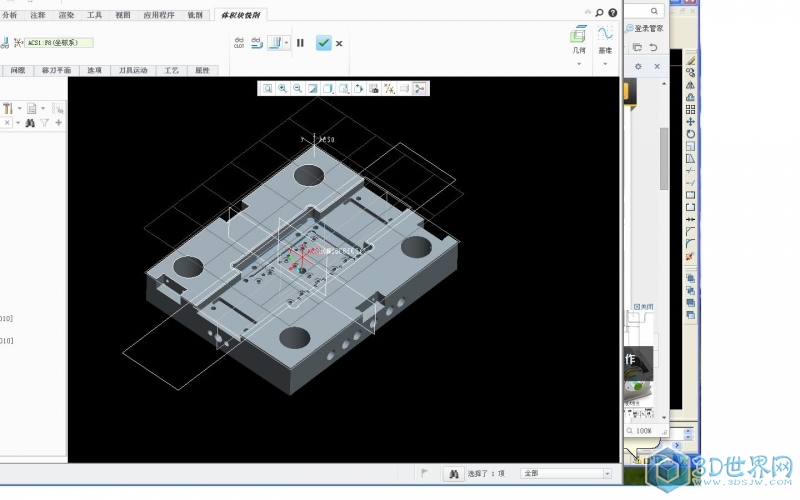
Task: Click the back arrow in browser panel
Action: (x=654, y=47)
